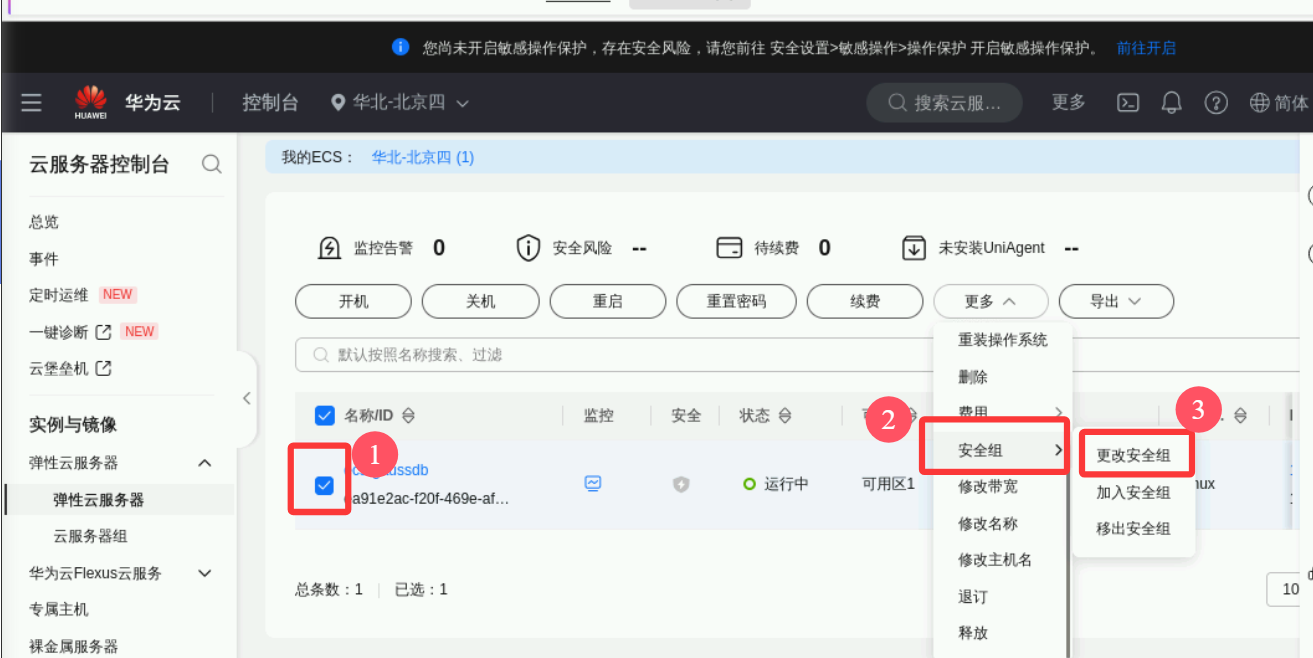Select 删除 from the menu
Image resolution: width=1313 pixels, height=658 pixels.
pyautogui.click(x=973, y=377)
